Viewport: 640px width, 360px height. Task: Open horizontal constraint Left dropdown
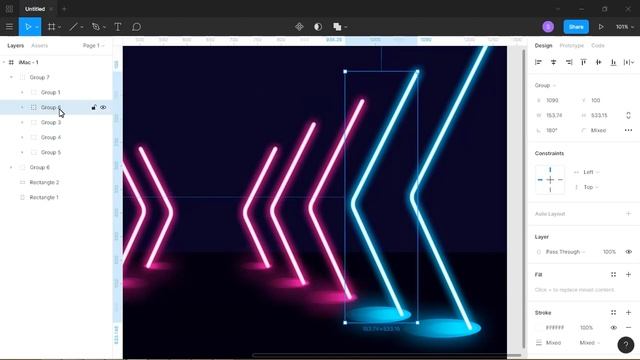point(591,172)
